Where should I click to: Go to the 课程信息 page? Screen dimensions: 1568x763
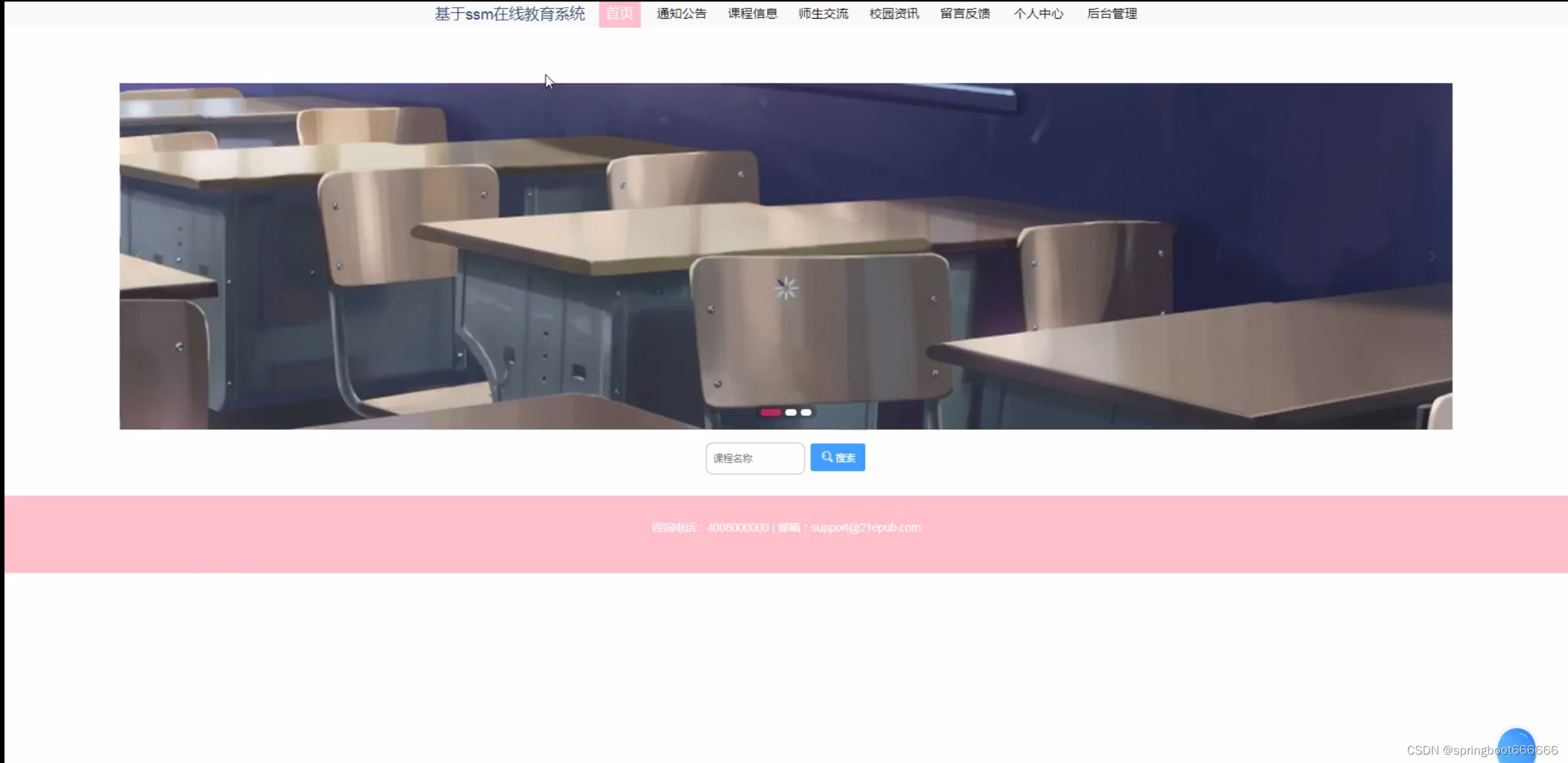(752, 14)
